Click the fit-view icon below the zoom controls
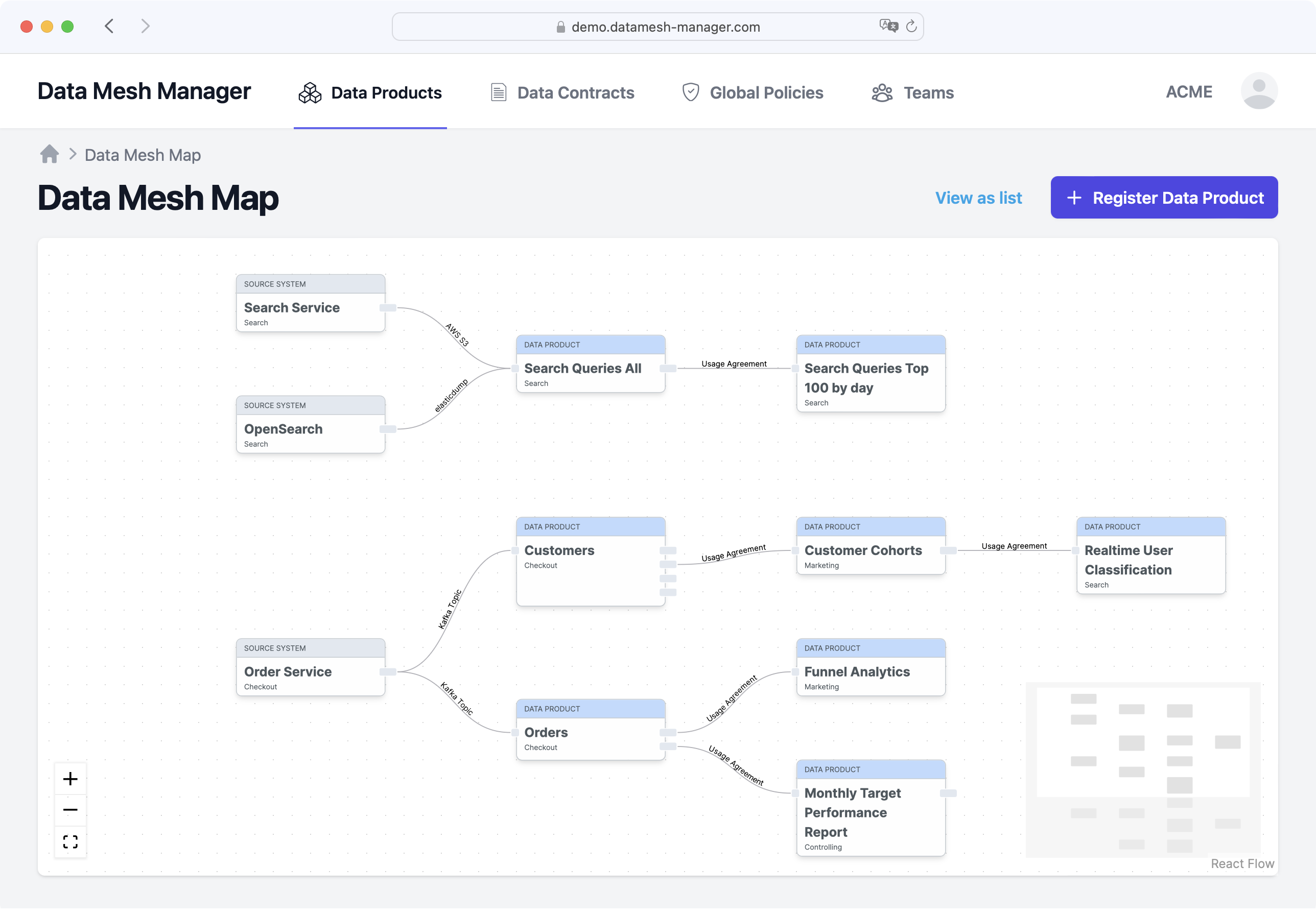The image size is (1316, 915). [70, 842]
